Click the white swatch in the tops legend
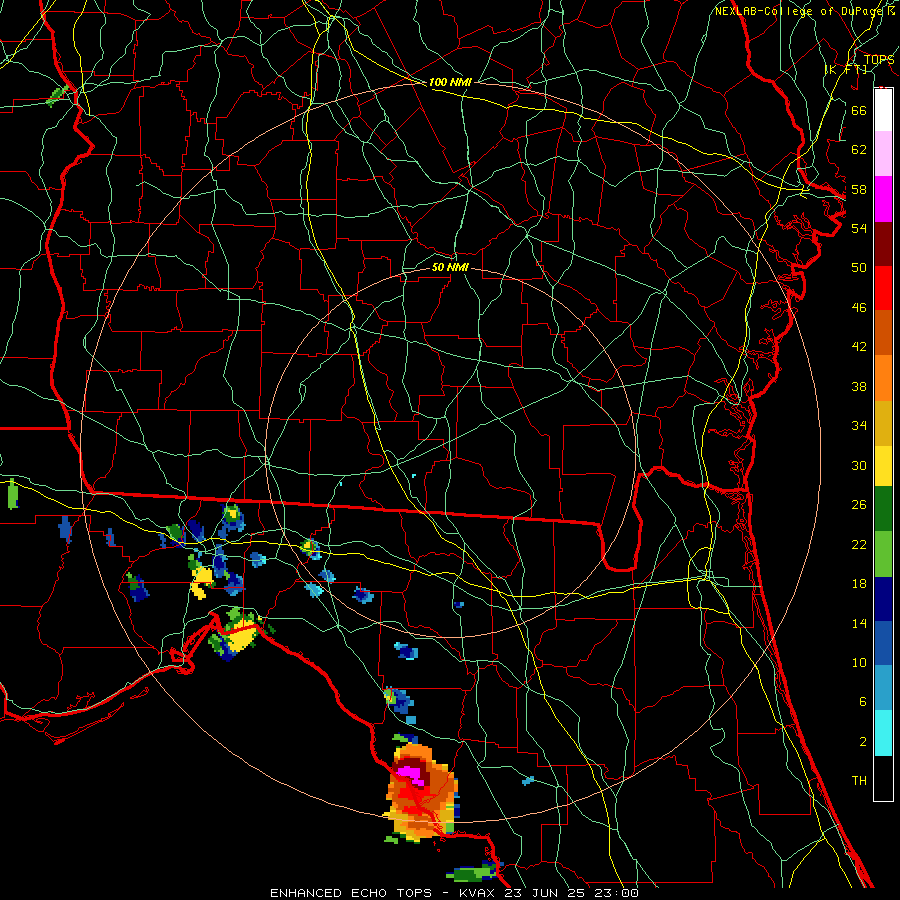Image resolution: width=900 pixels, height=900 pixels. tap(883, 110)
